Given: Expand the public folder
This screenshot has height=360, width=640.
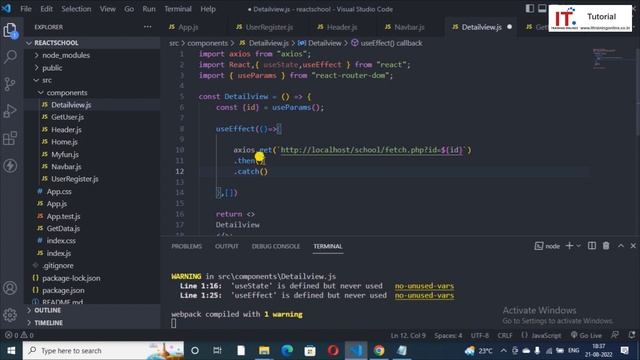Looking at the screenshot, I should point(52,68).
